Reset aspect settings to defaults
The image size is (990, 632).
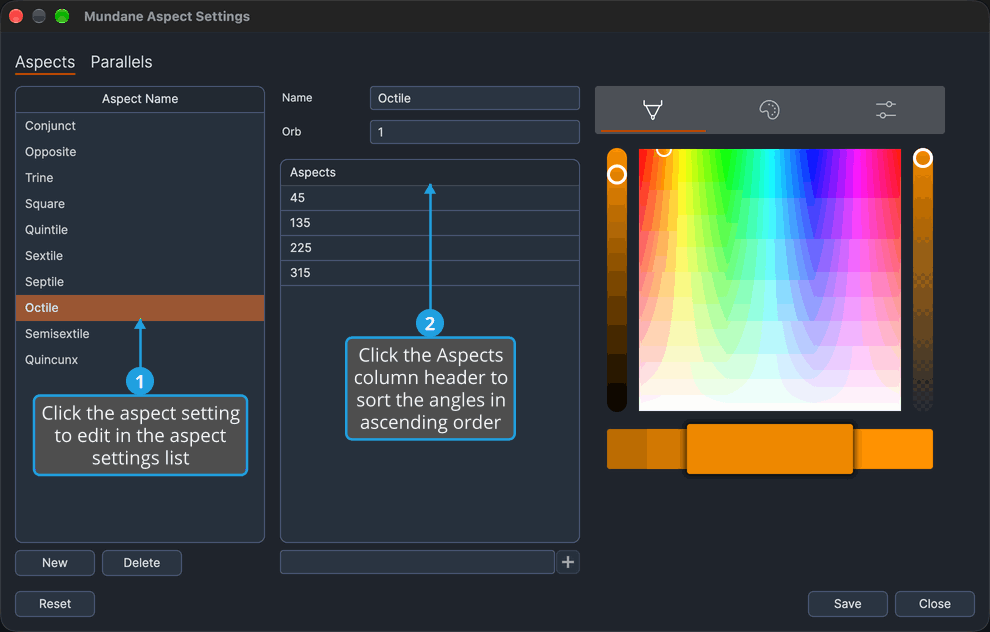[x=55, y=604]
